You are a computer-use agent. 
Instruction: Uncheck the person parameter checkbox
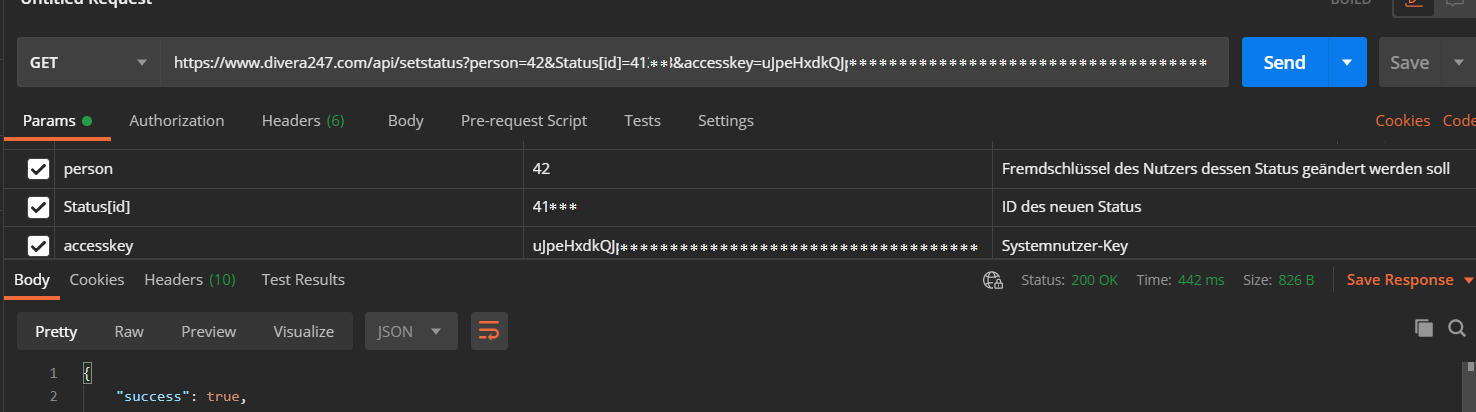click(x=39, y=169)
